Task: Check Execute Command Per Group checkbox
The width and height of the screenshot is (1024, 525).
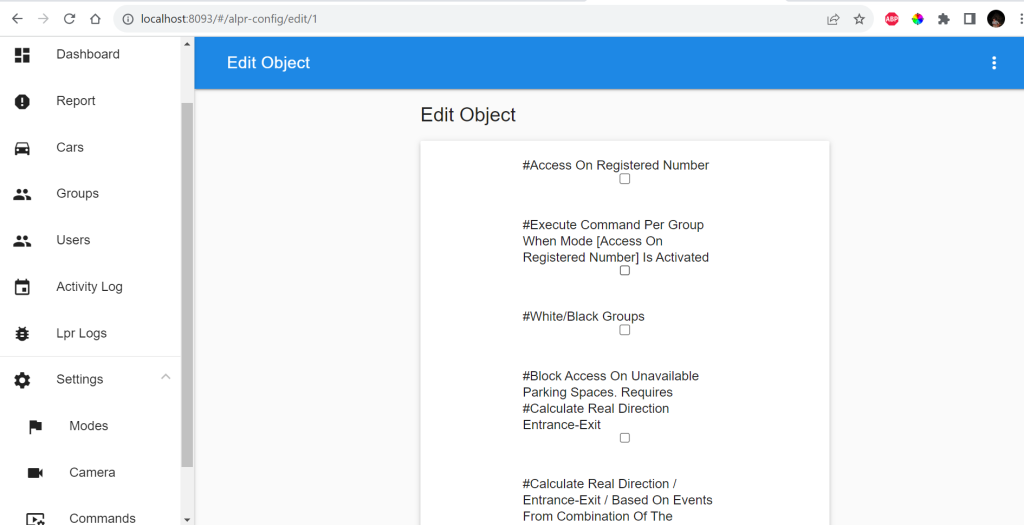Action: [x=625, y=270]
